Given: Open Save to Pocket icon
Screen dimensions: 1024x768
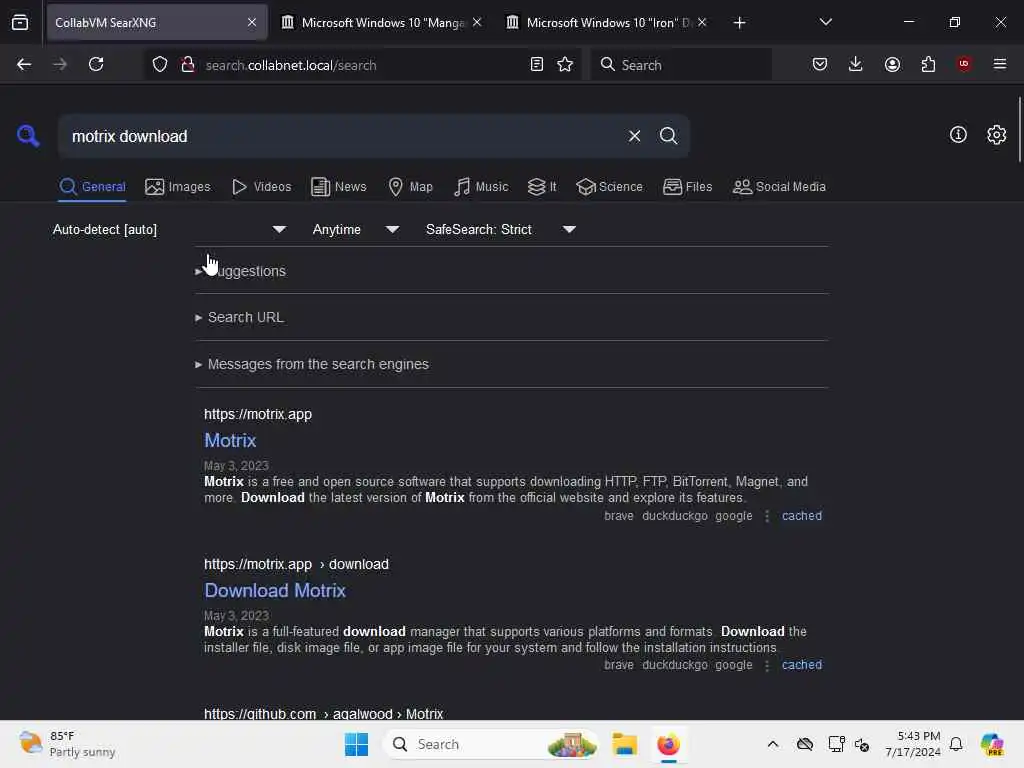Looking at the screenshot, I should (820, 65).
